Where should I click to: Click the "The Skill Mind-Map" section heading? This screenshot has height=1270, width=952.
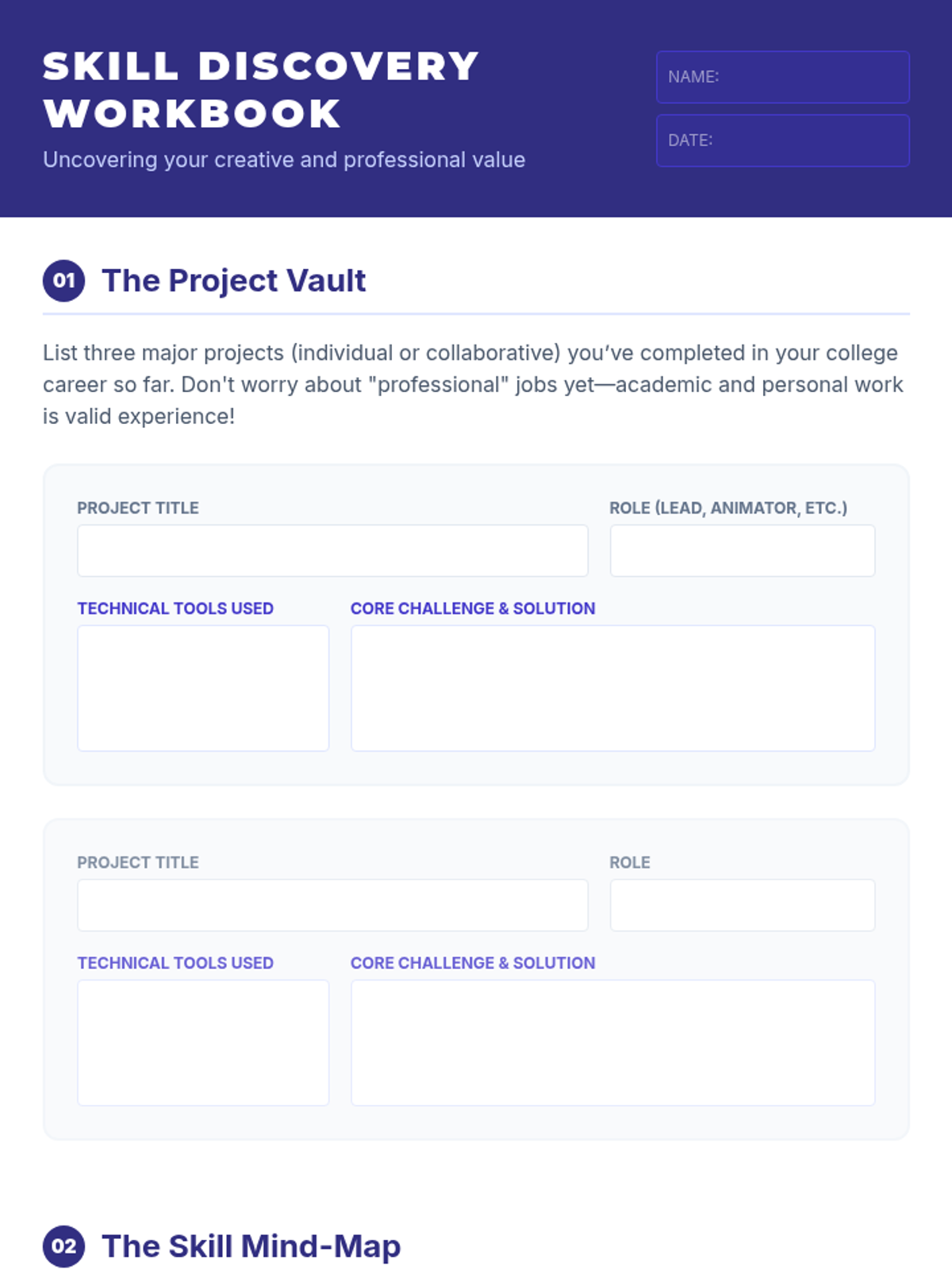click(251, 1246)
